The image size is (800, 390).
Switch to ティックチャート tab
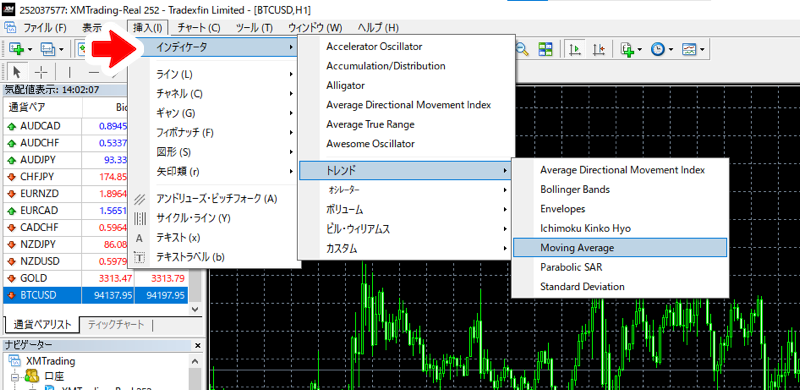pyautogui.click(x=116, y=325)
